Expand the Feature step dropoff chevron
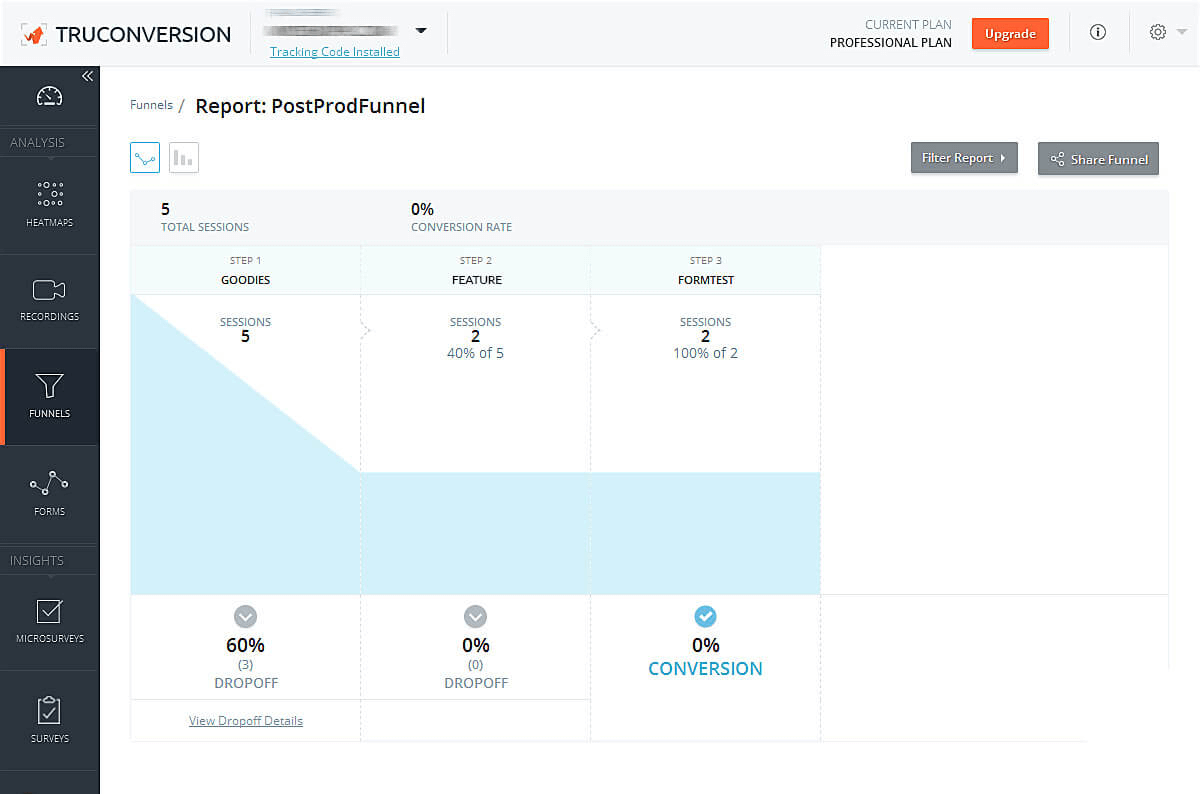Screen dimensions: 1200x794 click(x=475, y=617)
